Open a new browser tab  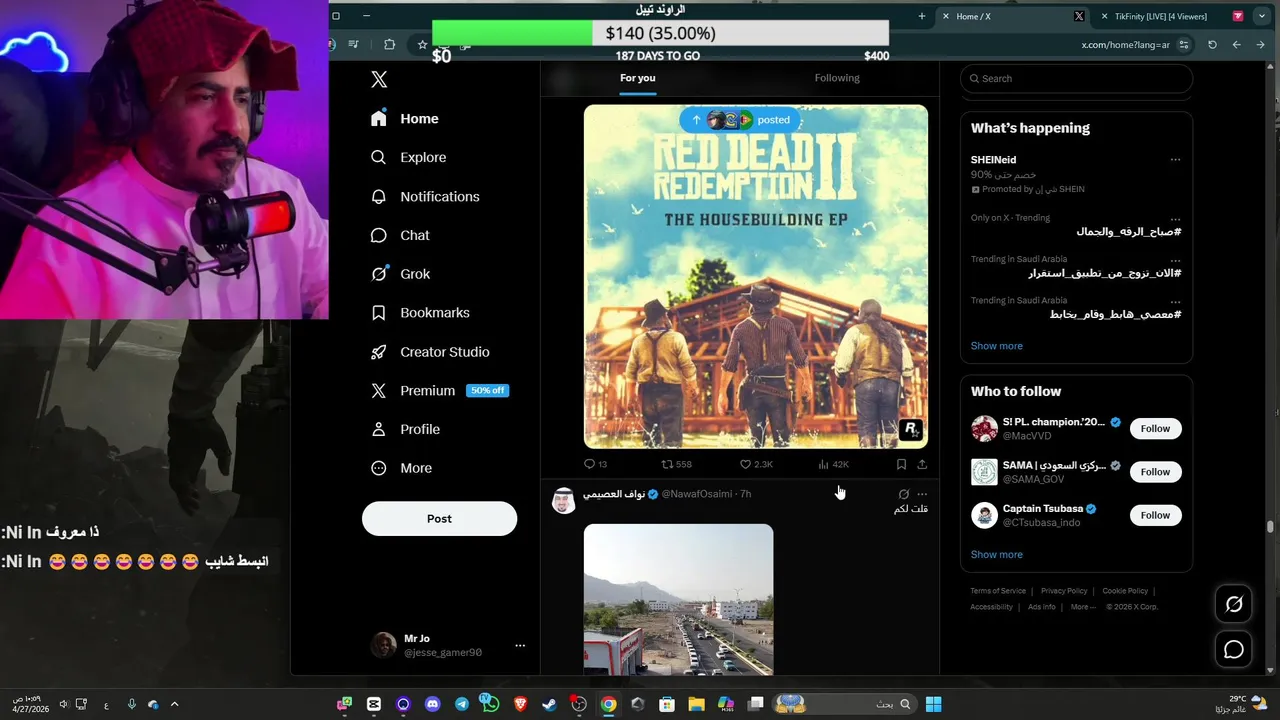(x=922, y=16)
